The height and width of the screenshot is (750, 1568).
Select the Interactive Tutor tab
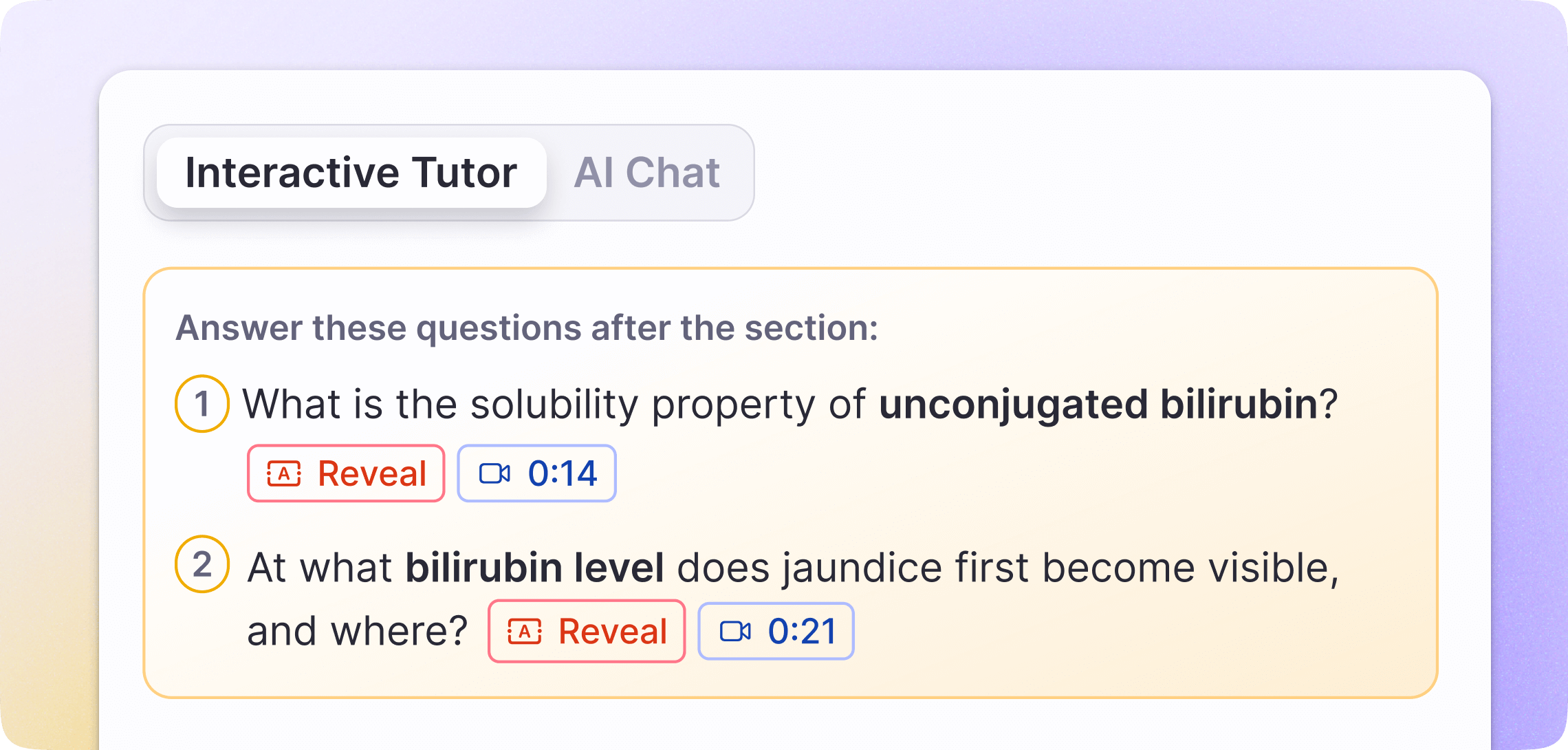(x=351, y=173)
